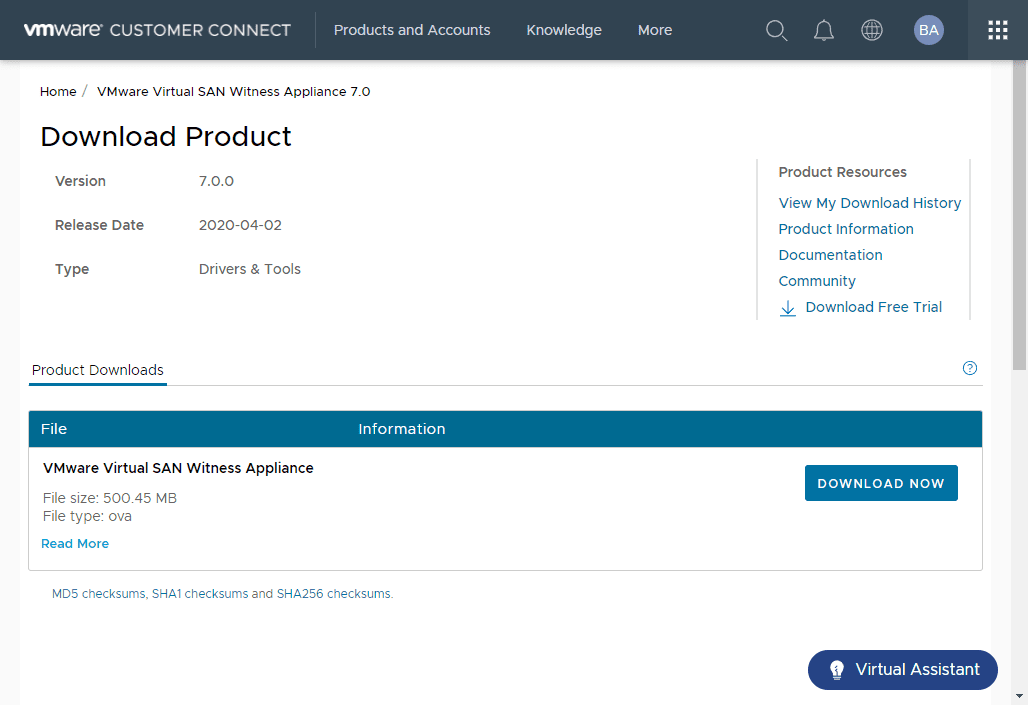Click the VMware Customer Connect logo
This screenshot has height=705, width=1028.
(x=157, y=30)
